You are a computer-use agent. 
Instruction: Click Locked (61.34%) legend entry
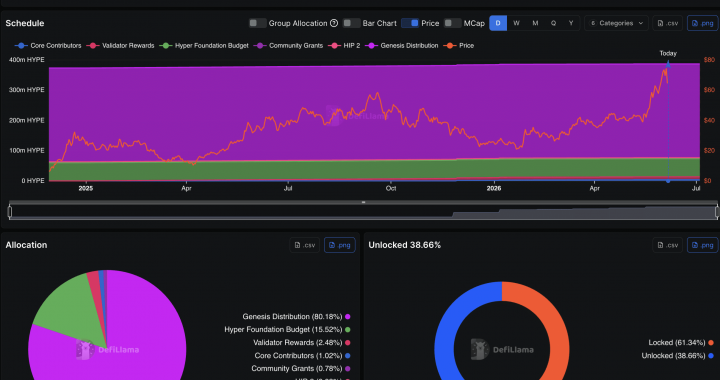(x=681, y=342)
